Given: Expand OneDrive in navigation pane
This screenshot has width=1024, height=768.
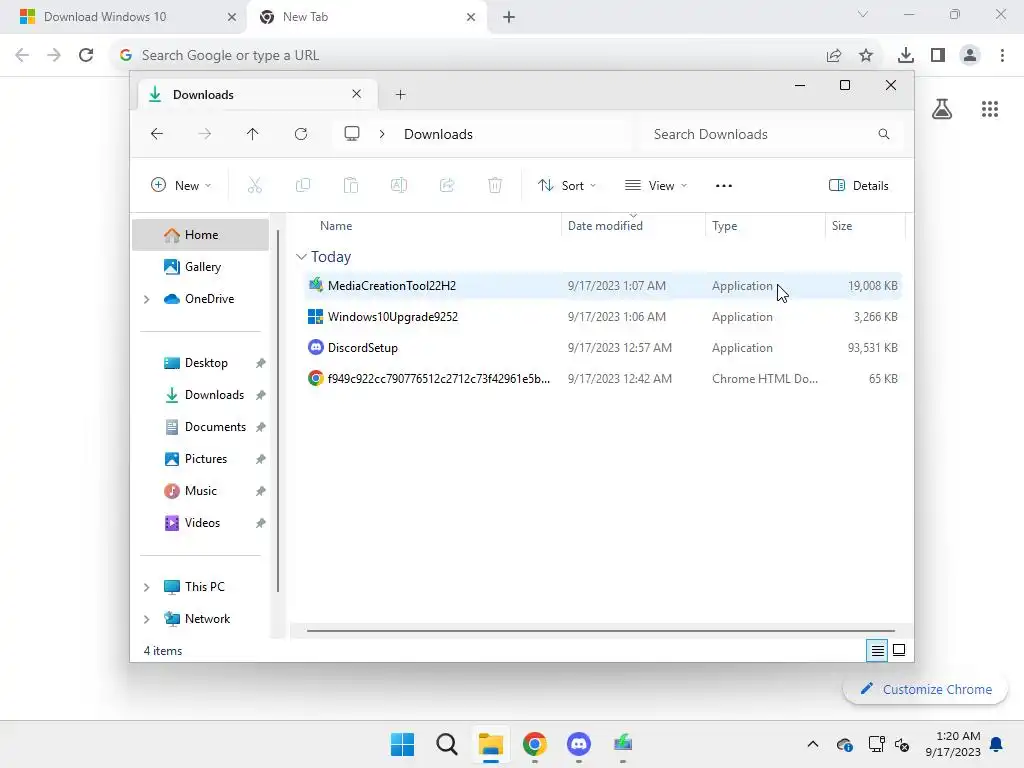Looking at the screenshot, I should point(146,299).
